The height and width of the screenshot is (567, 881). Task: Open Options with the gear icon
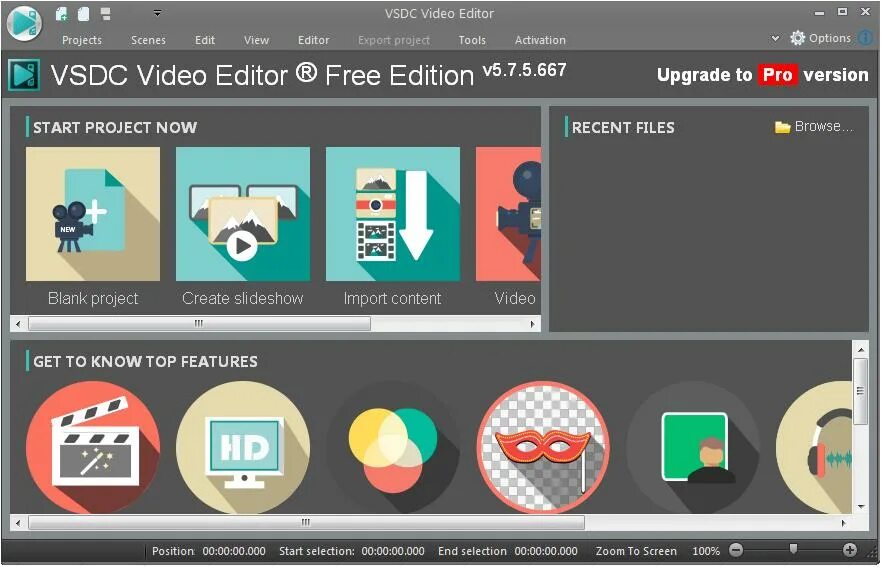[821, 38]
